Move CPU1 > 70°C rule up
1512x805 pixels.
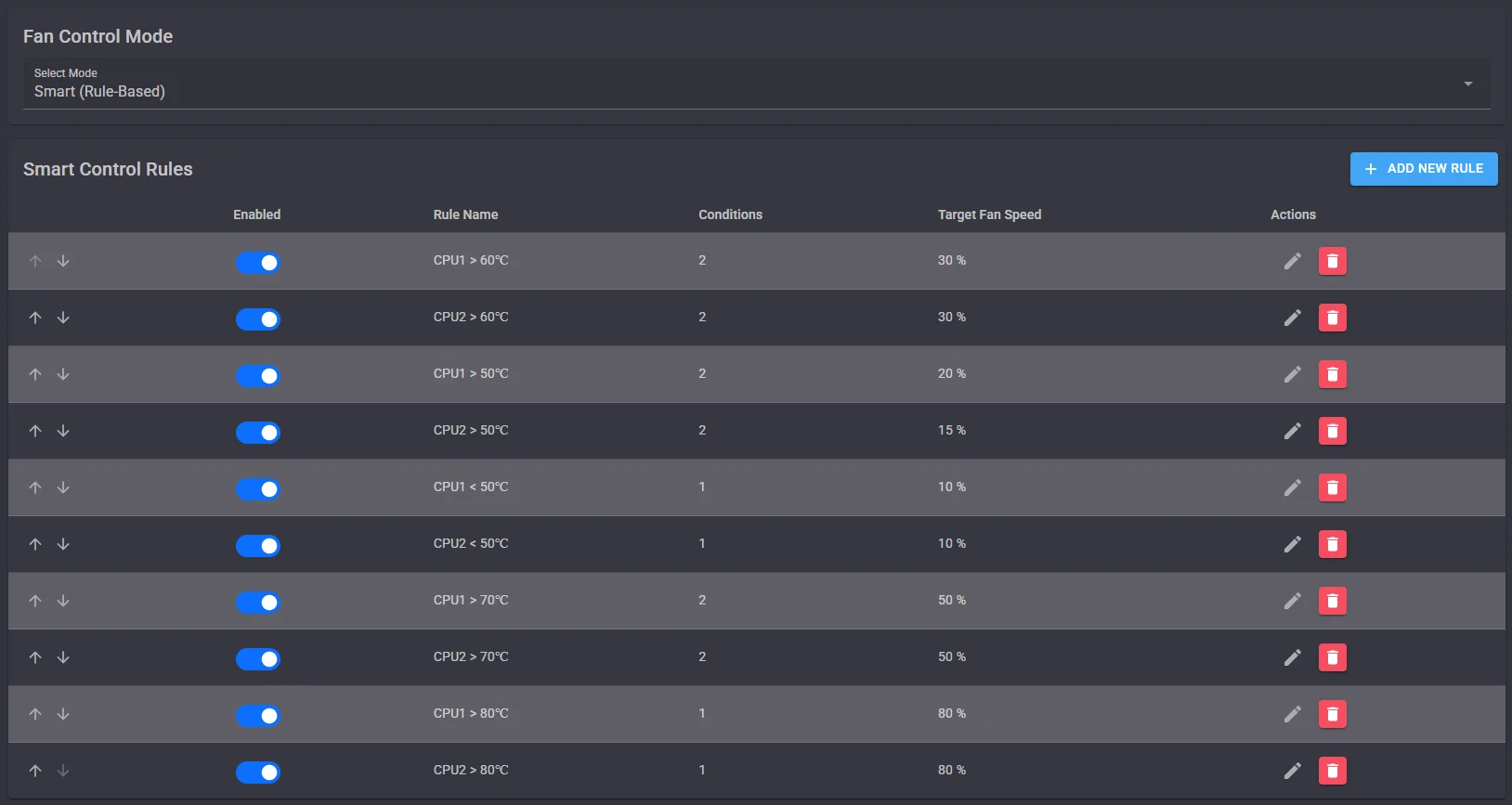click(35, 601)
